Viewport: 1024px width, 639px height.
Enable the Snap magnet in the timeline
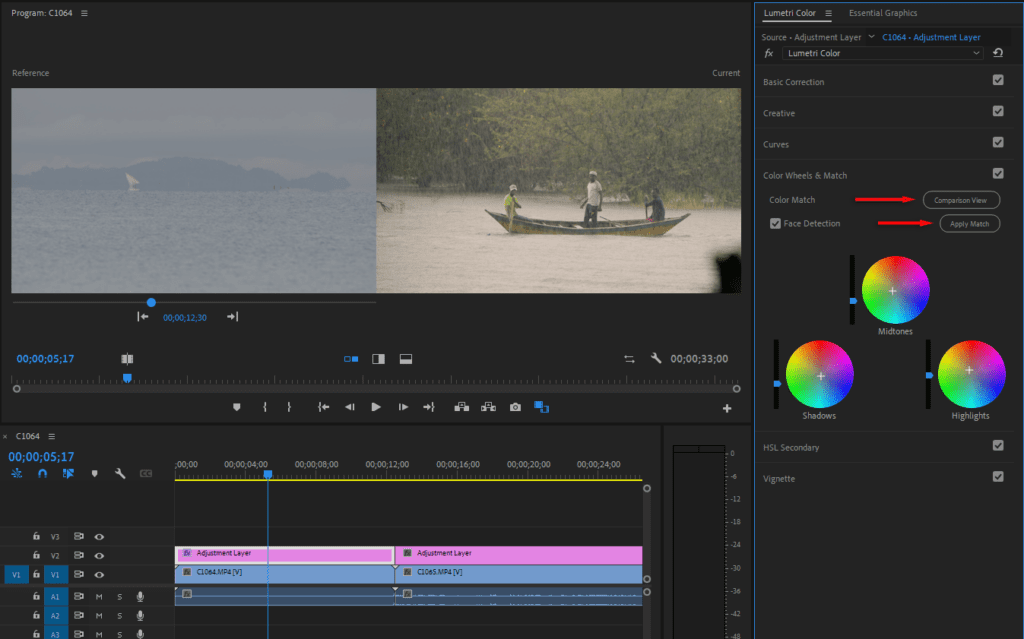[43, 473]
